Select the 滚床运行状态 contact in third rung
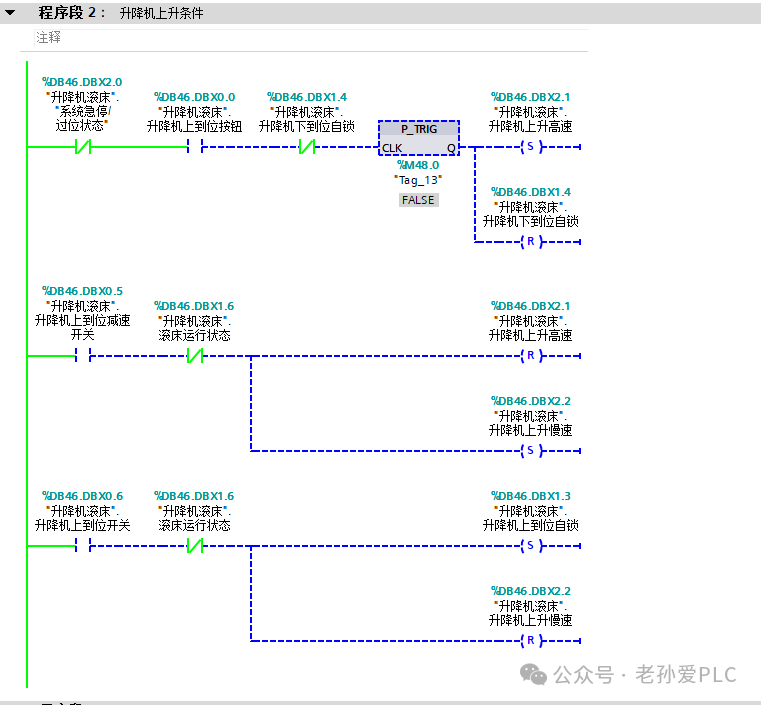The image size is (761, 705). (195, 546)
